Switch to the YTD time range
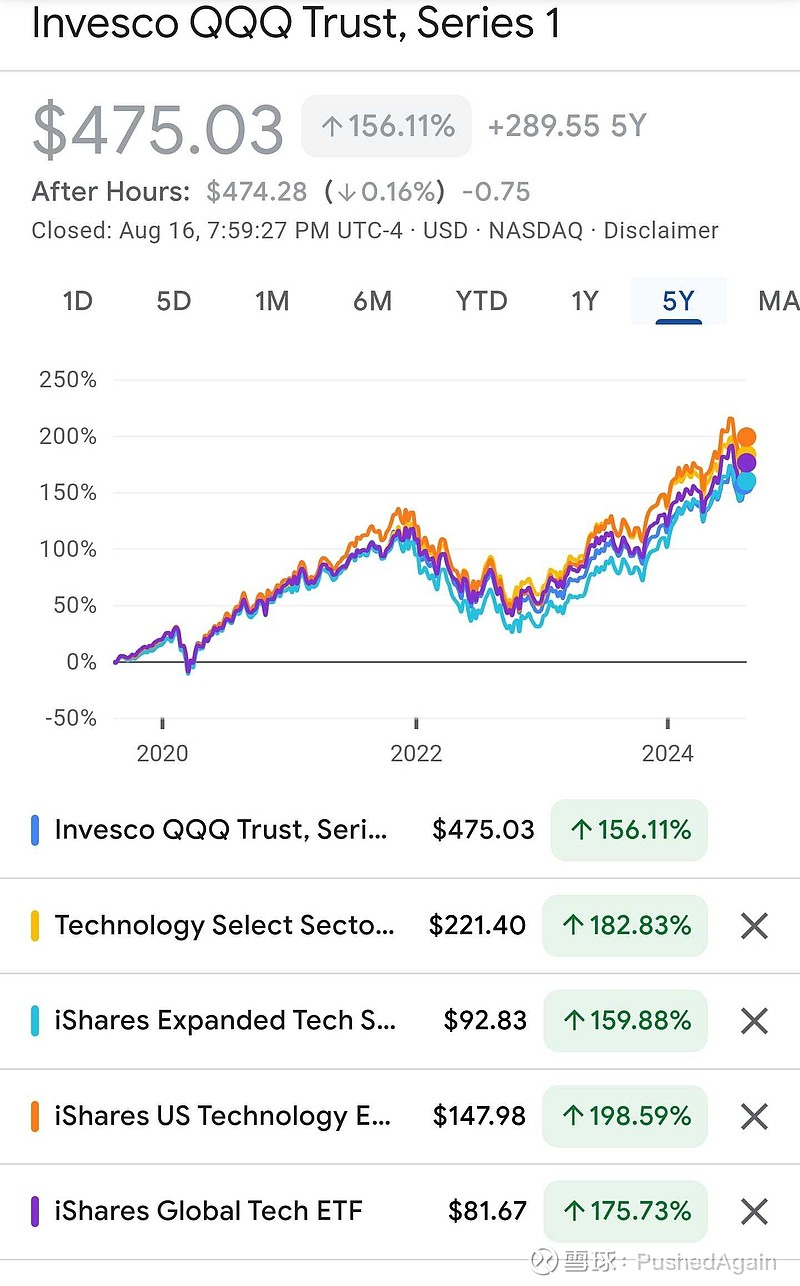This screenshot has width=800, height=1286. [481, 301]
